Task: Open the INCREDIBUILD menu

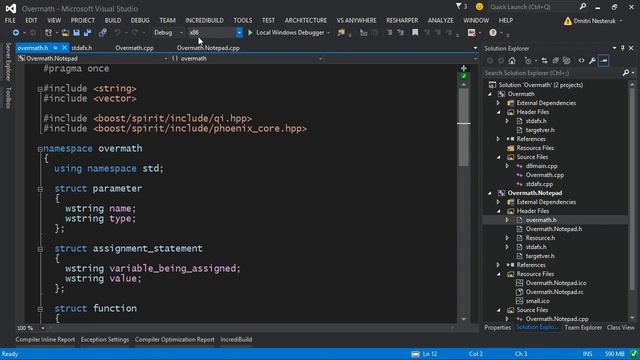Action: click(204, 20)
